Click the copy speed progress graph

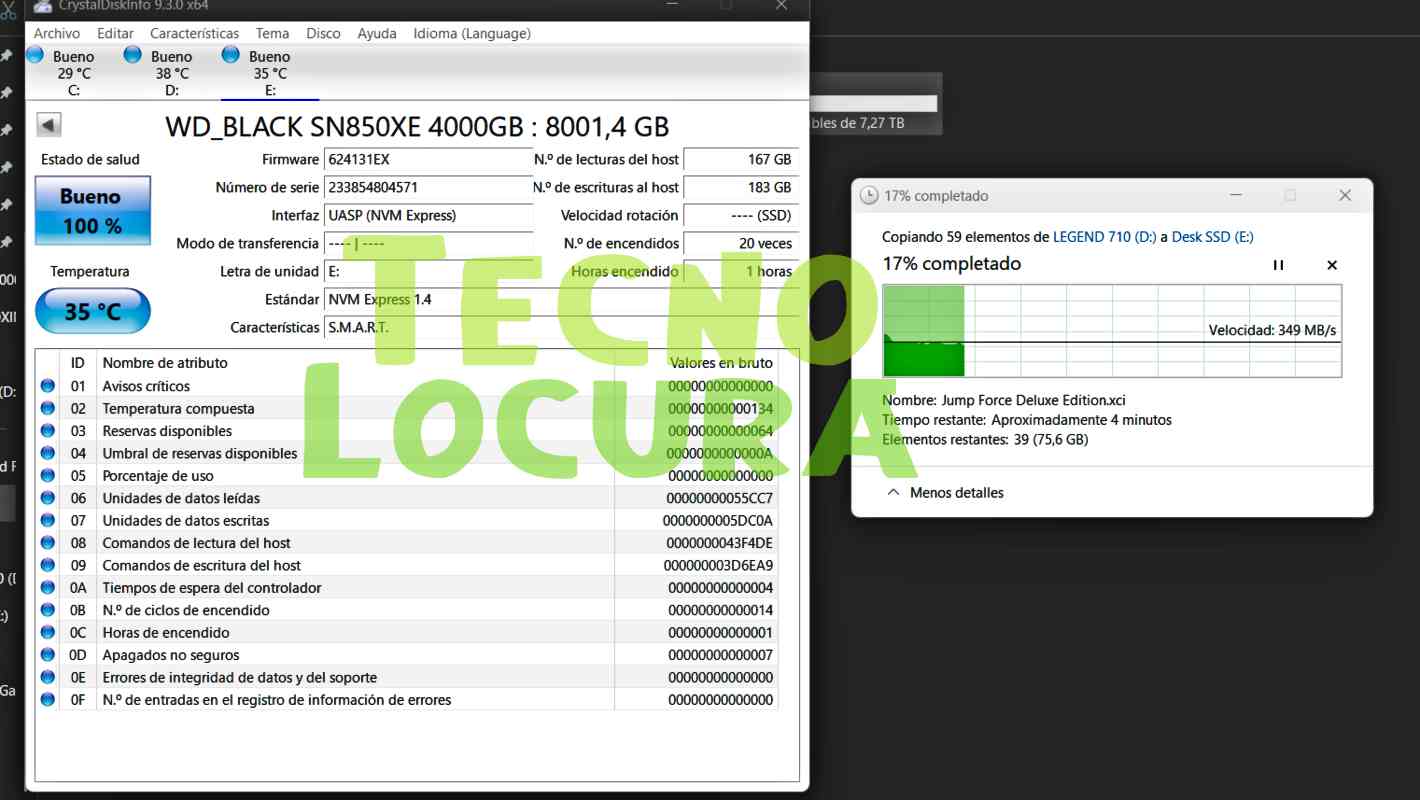click(1112, 331)
